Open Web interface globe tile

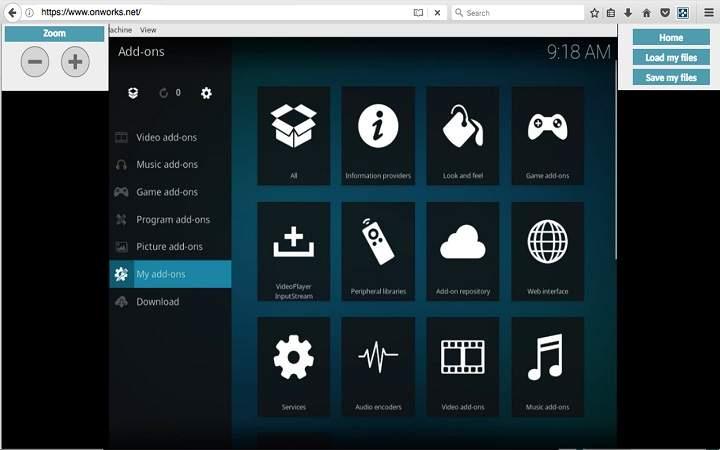[547, 251]
